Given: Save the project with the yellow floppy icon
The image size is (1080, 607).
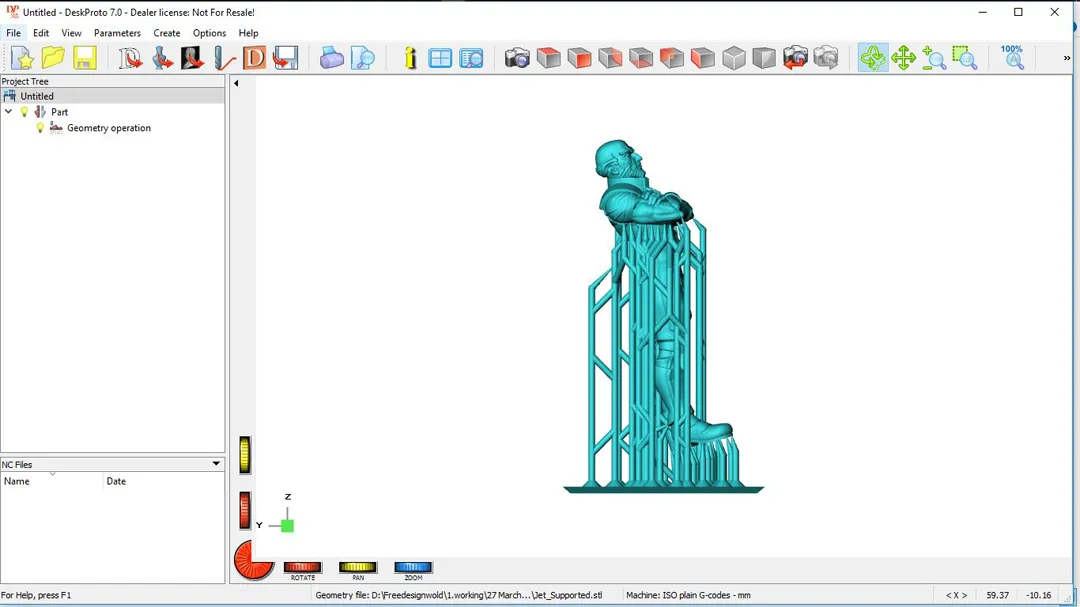Looking at the screenshot, I should coord(85,58).
